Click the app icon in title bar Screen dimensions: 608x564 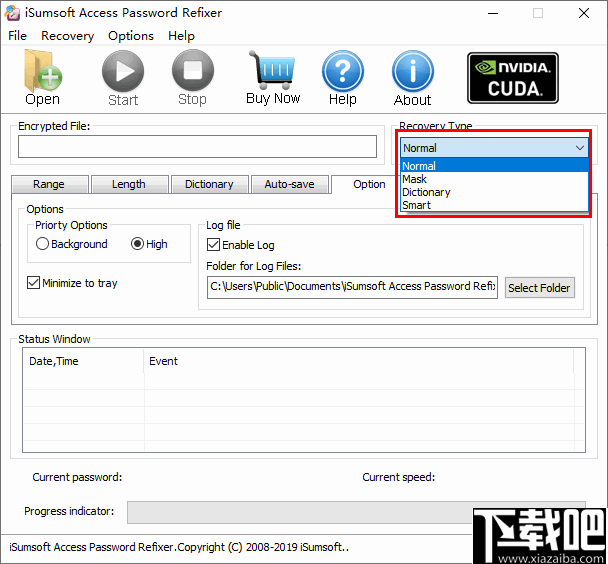[x=12, y=13]
